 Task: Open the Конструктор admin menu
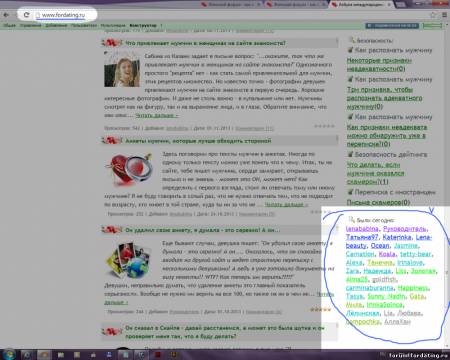click(143, 25)
